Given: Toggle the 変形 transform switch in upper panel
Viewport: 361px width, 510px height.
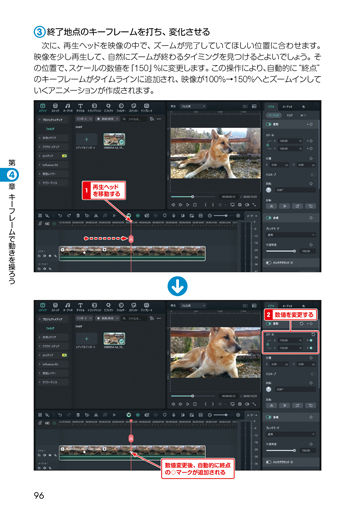Looking at the screenshot, I should [269, 124].
